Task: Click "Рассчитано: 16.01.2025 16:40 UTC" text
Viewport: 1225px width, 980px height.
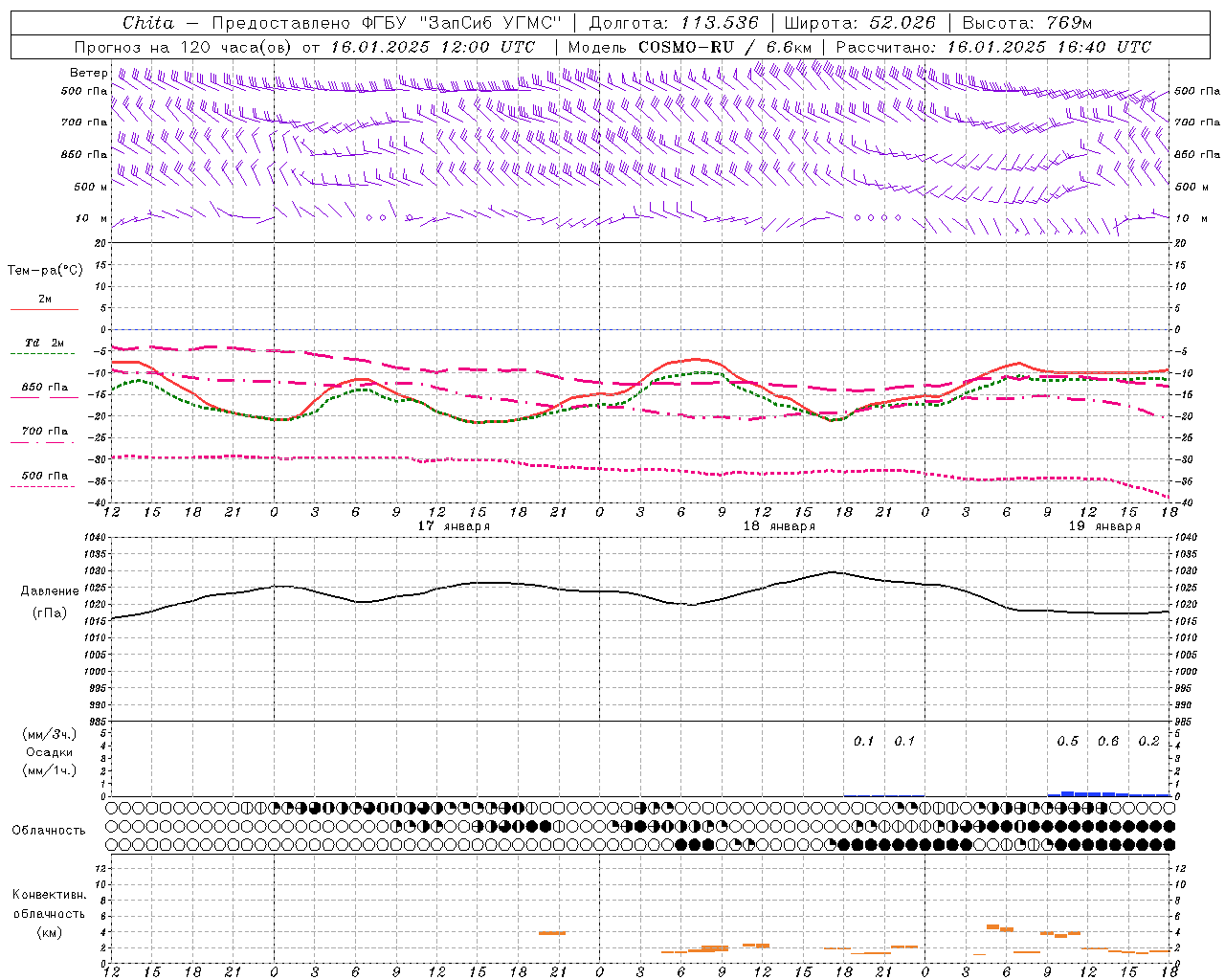Action: point(993,47)
